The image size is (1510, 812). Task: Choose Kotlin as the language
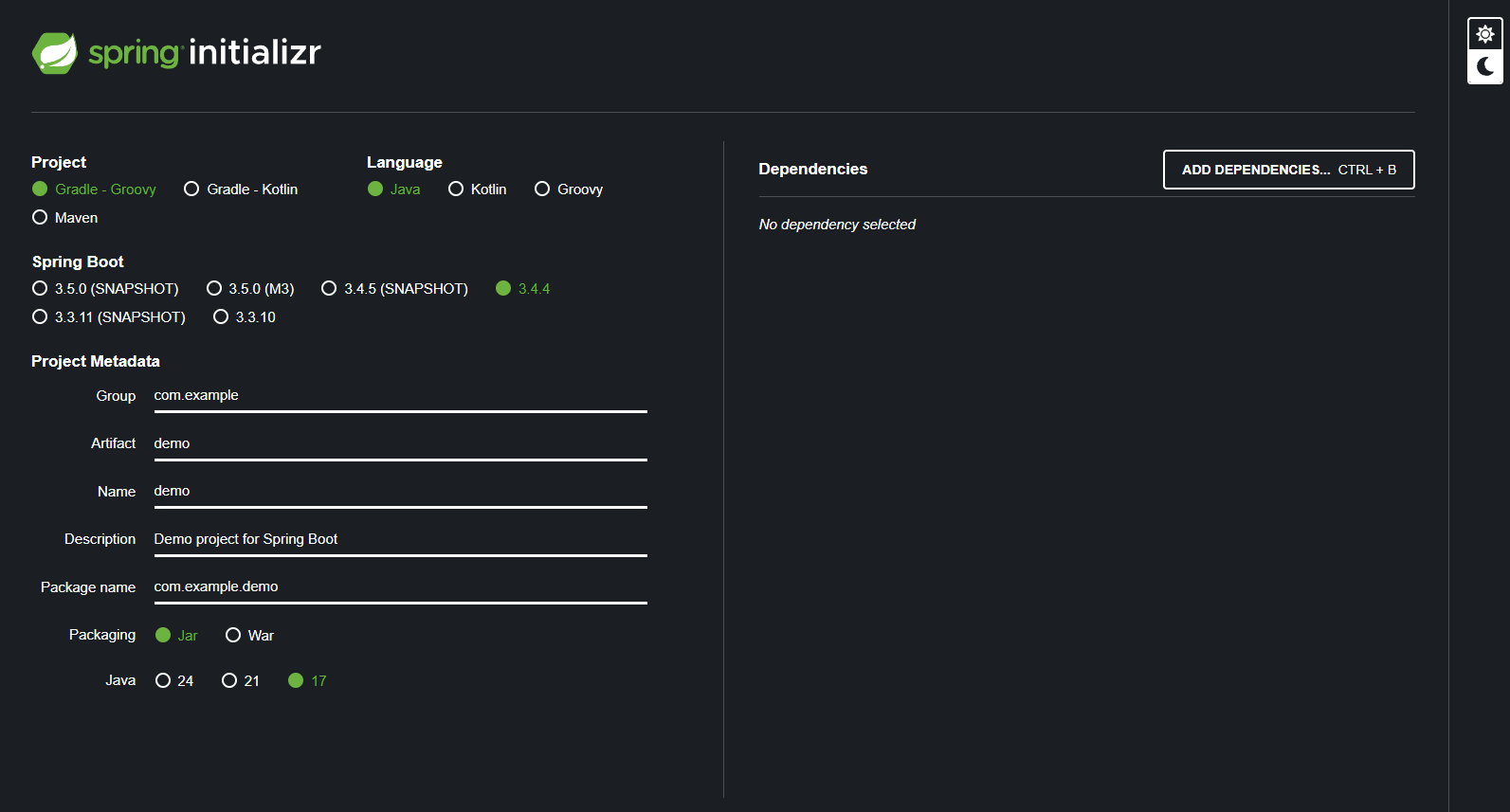pos(478,189)
